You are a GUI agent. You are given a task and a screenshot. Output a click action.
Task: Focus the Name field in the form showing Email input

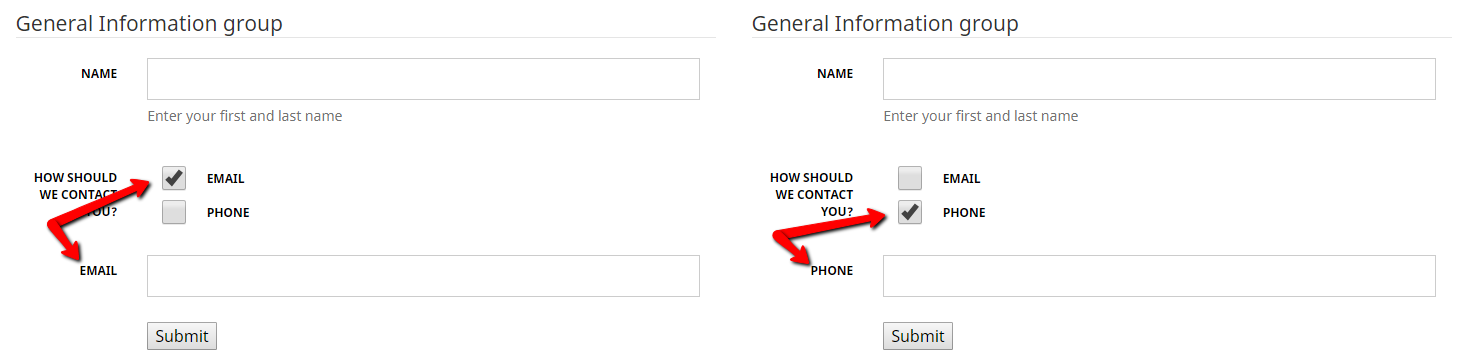click(423, 79)
